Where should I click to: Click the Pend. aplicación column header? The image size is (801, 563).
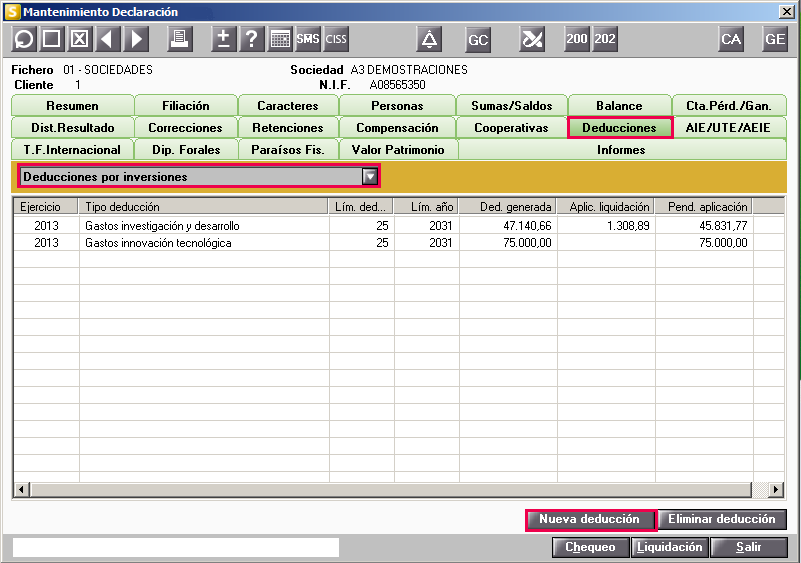[x=703, y=206]
